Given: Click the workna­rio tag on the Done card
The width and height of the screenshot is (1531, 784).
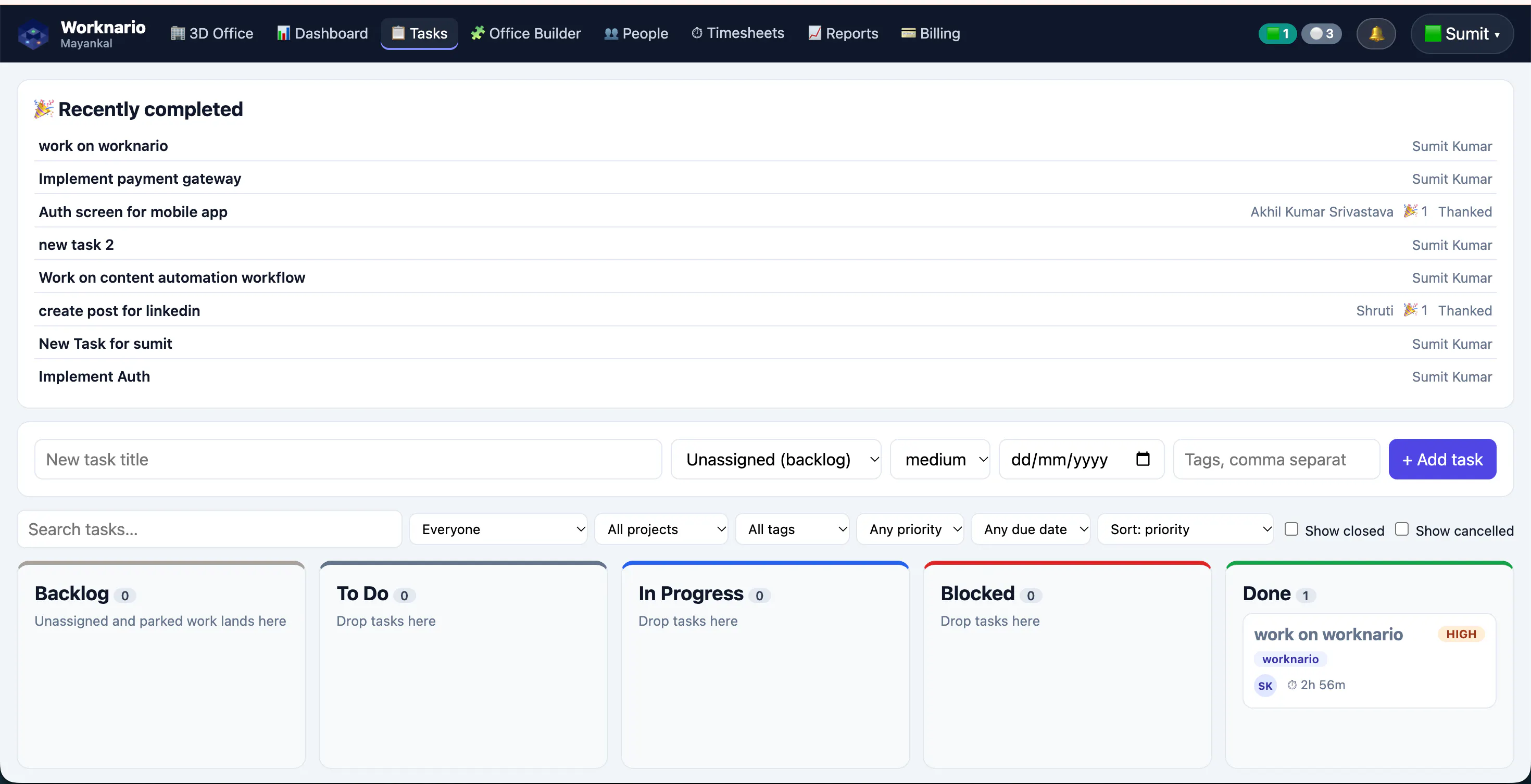Looking at the screenshot, I should [x=1290, y=659].
